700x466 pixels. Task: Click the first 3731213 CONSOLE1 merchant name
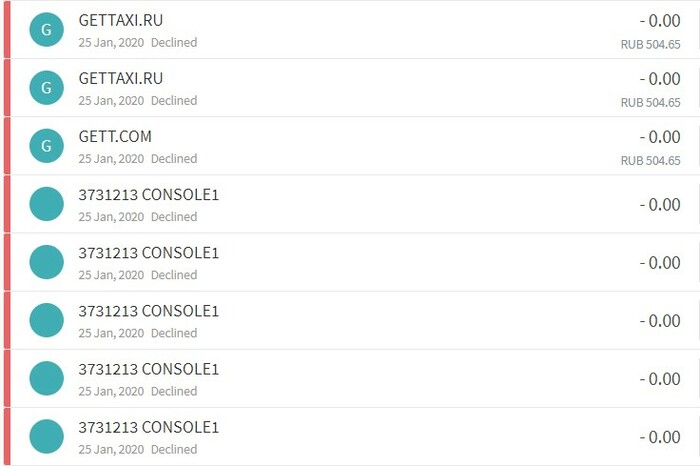coord(148,195)
